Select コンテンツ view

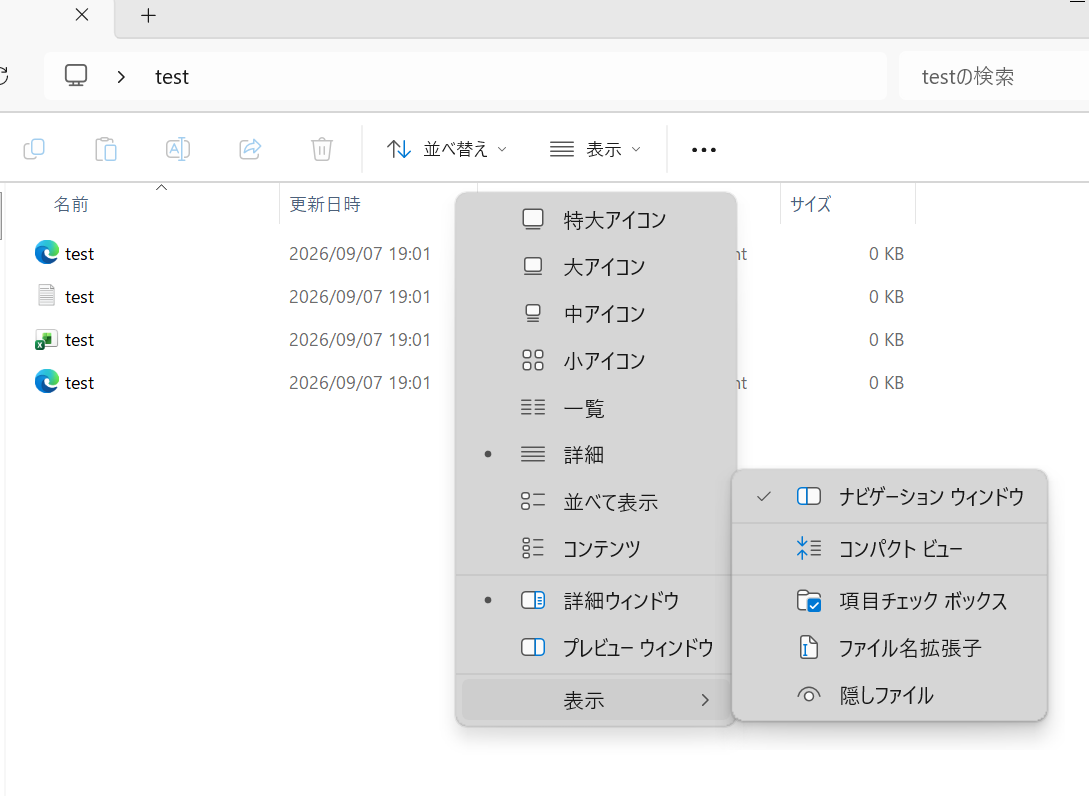(x=596, y=549)
